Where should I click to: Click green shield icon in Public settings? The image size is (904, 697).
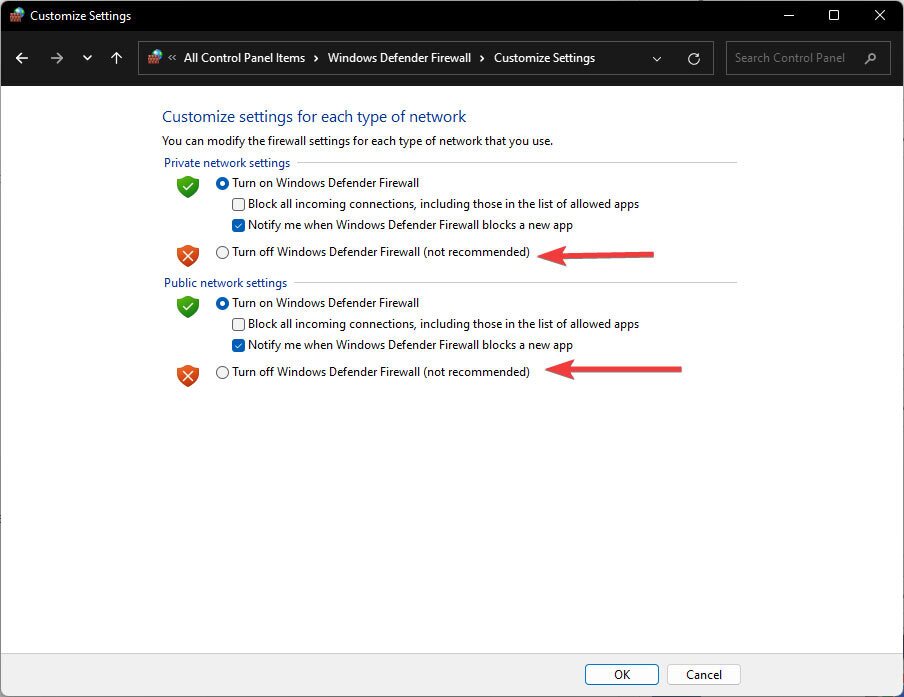click(x=188, y=307)
